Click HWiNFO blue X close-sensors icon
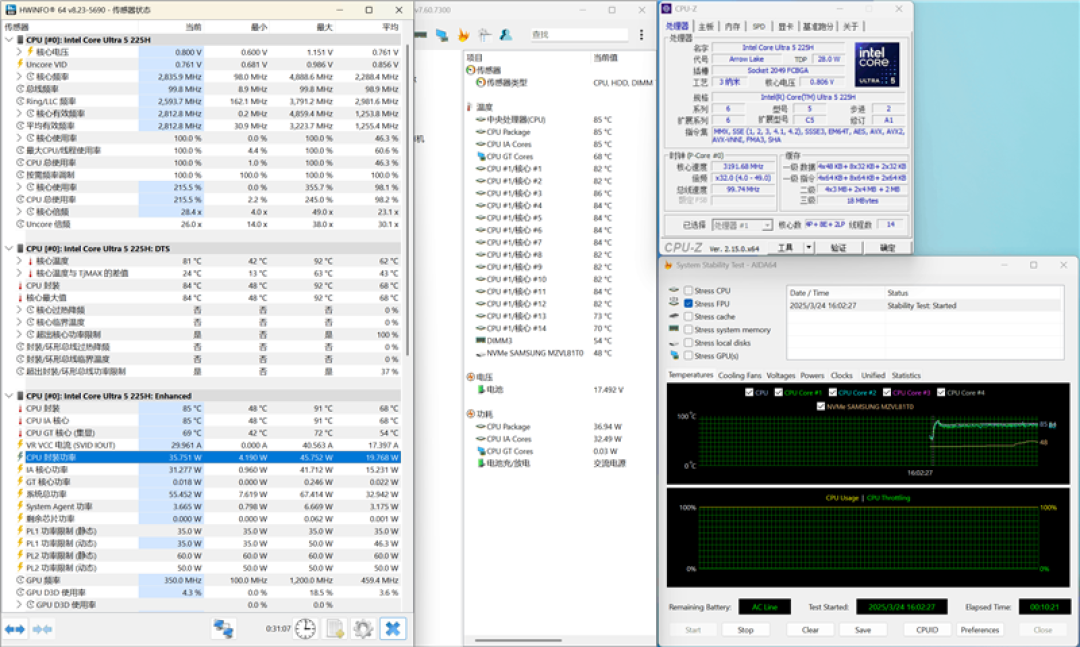1080x647 pixels. click(x=393, y=628)
